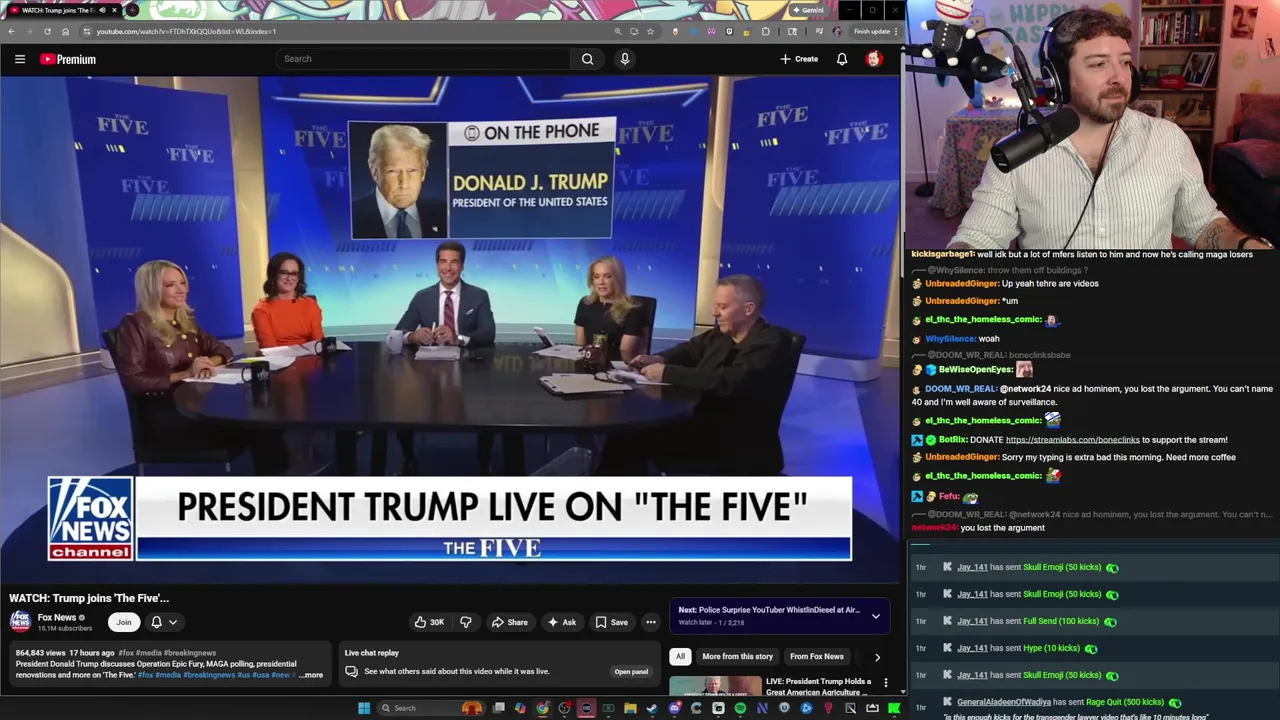The height and width of the screenshot is (720, 1280).
Task: Open Spotify from the taskbar
Action: click(740, 708)
